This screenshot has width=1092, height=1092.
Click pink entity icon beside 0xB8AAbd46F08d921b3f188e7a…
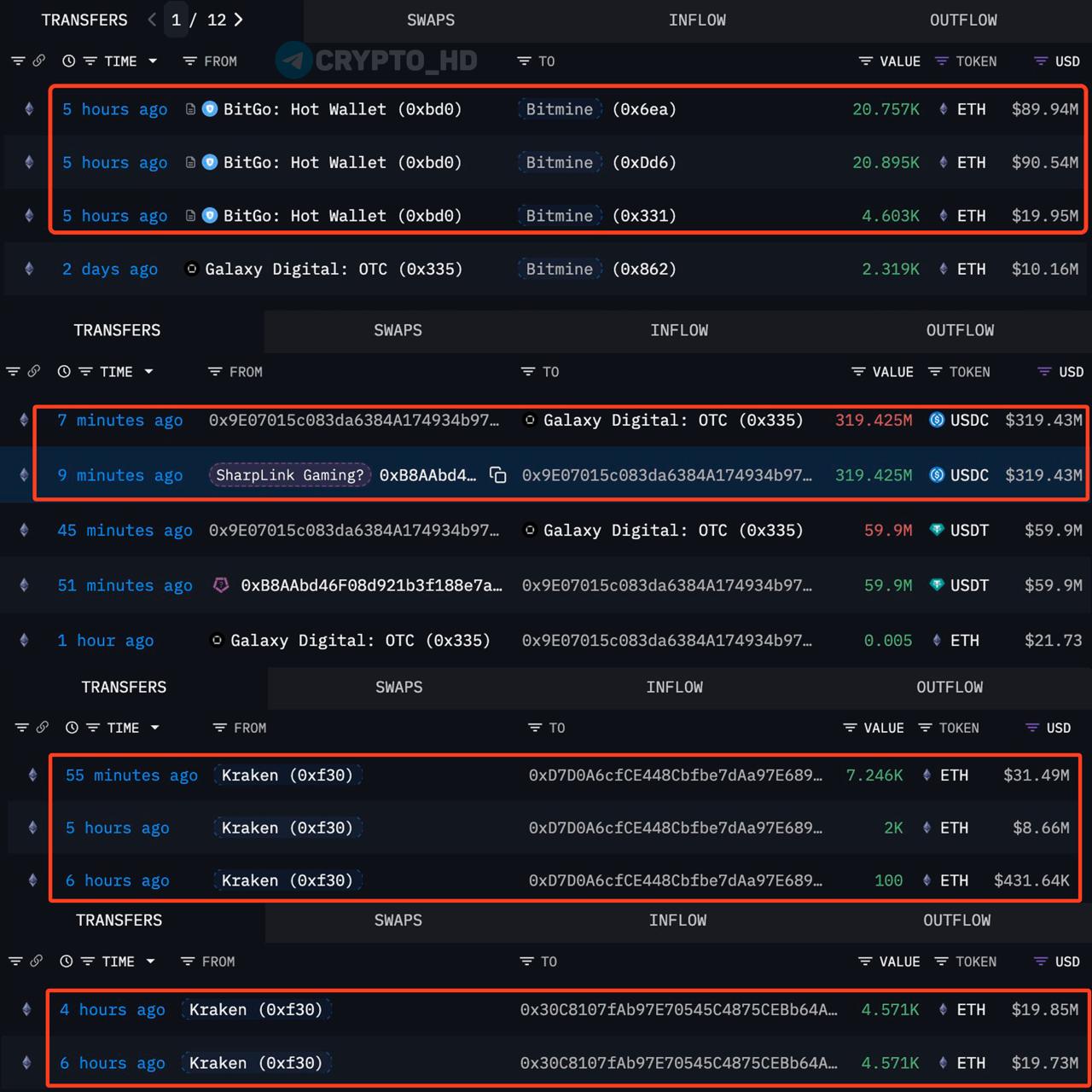pos(221,585)
